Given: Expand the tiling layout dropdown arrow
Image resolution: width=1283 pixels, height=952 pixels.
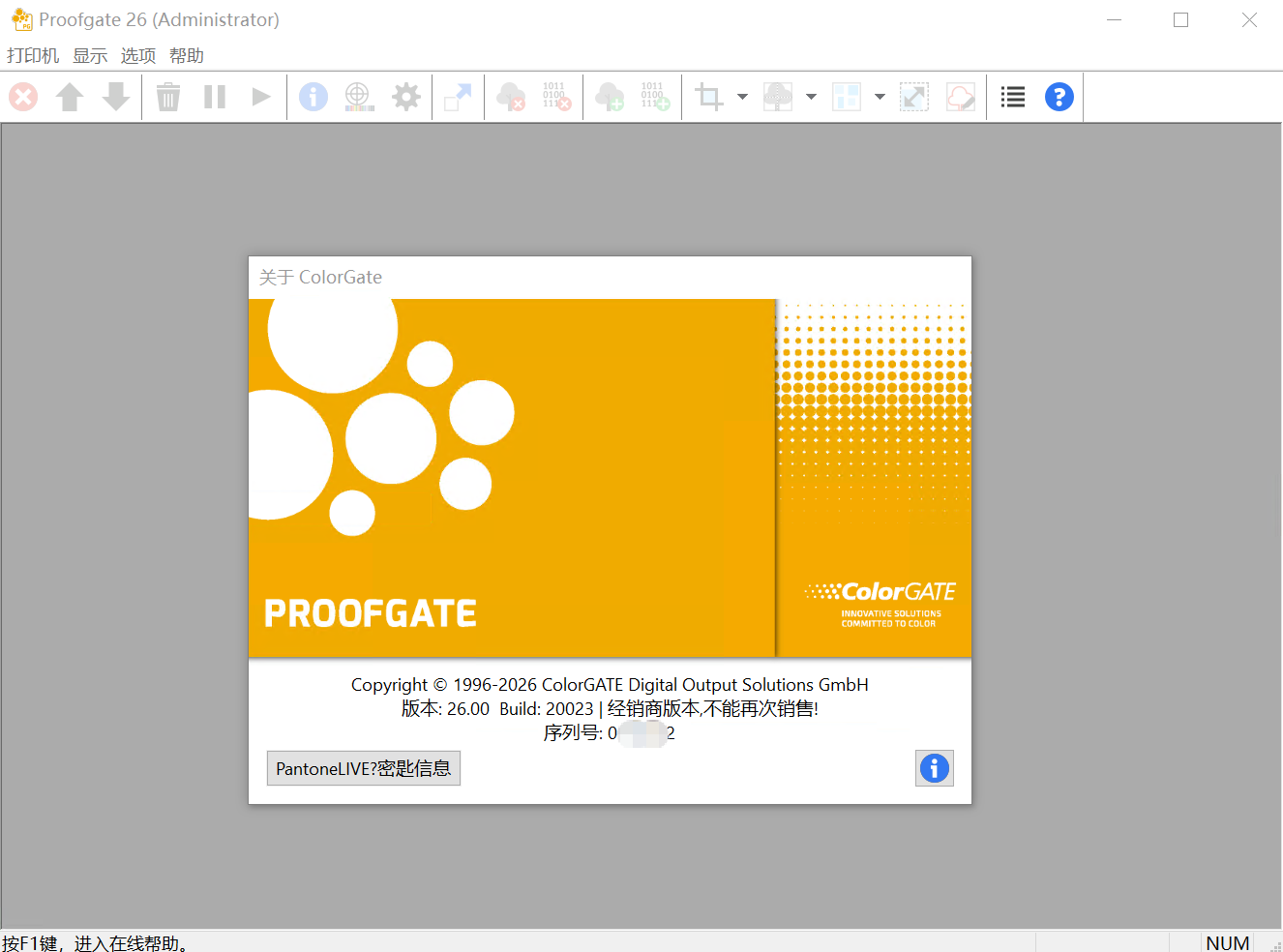Looking at the screenshot, I should pyautogui.click(x=880, y=97).
